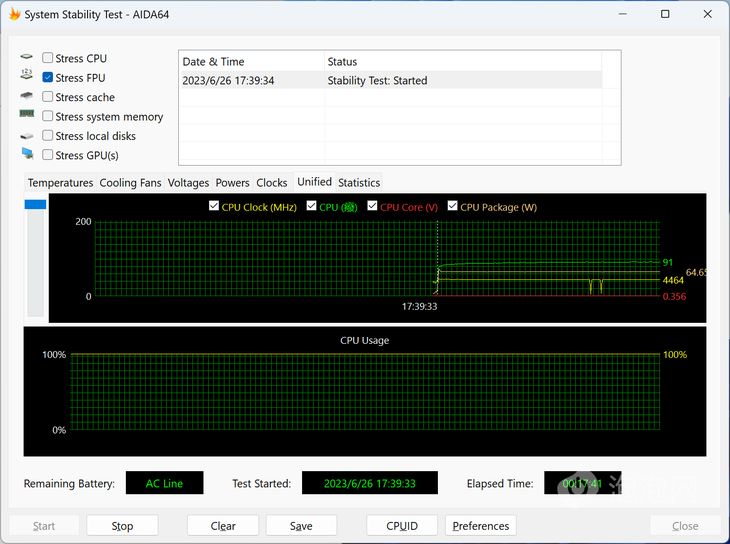Save the test results
This screenshot has width=730, height=544.
[301, 526]
